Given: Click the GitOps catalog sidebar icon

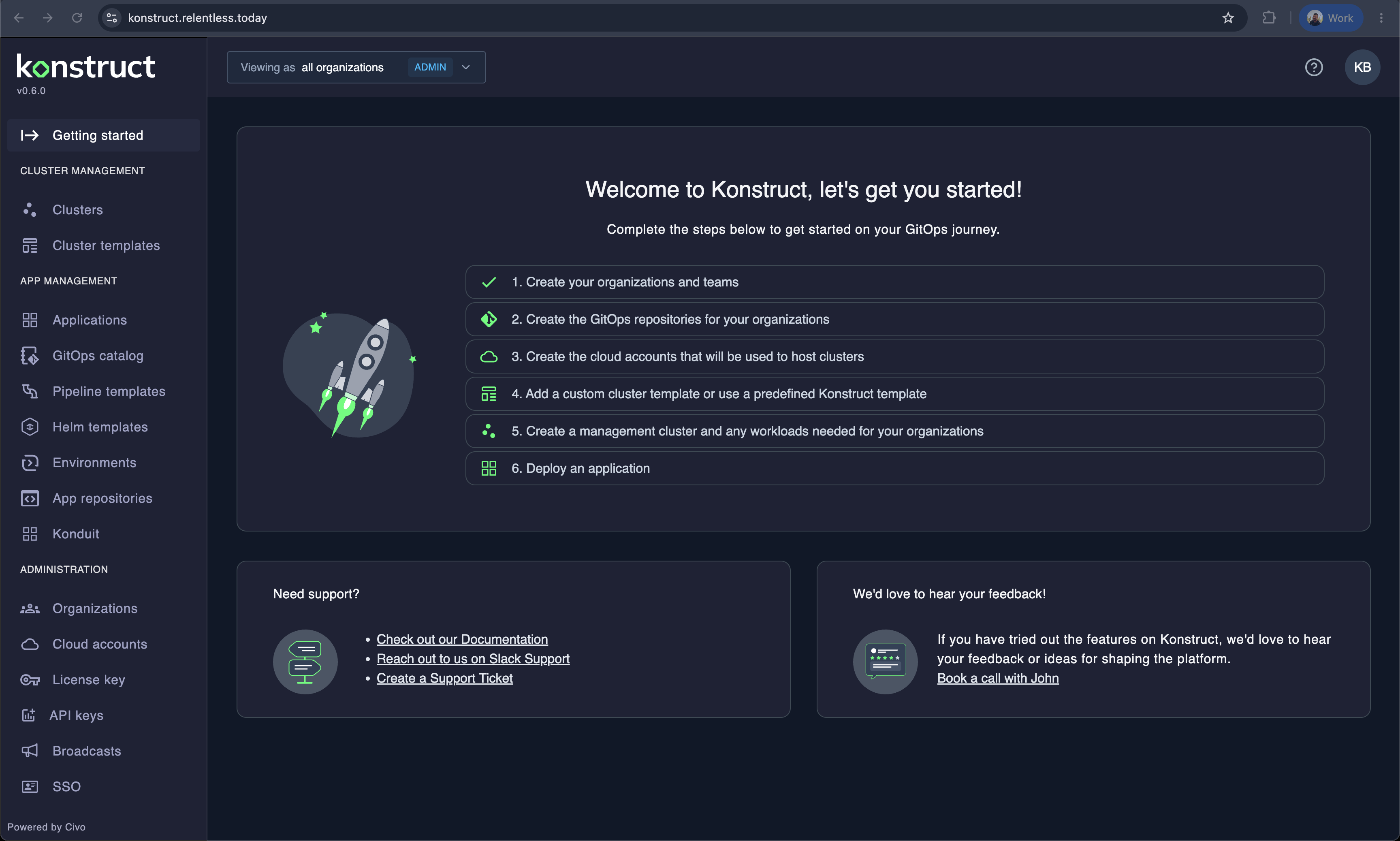Looking at the screenshot, I should [x=30, y=356].
